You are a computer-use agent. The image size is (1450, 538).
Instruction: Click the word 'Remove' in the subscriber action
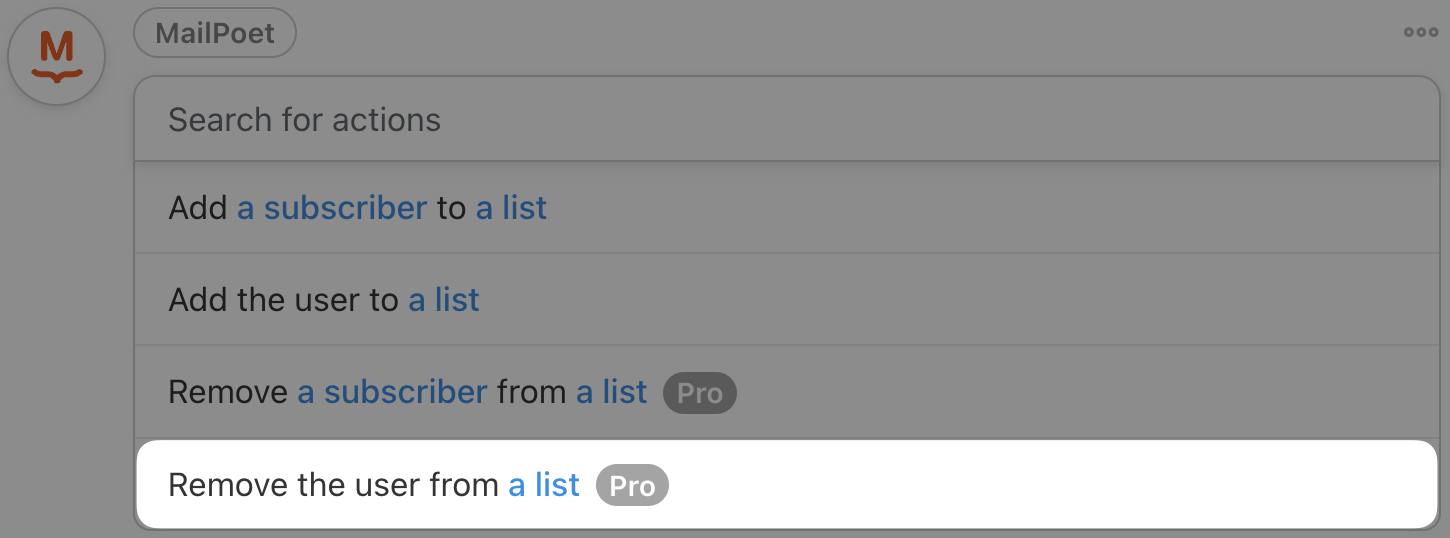(x=228, y=392)
